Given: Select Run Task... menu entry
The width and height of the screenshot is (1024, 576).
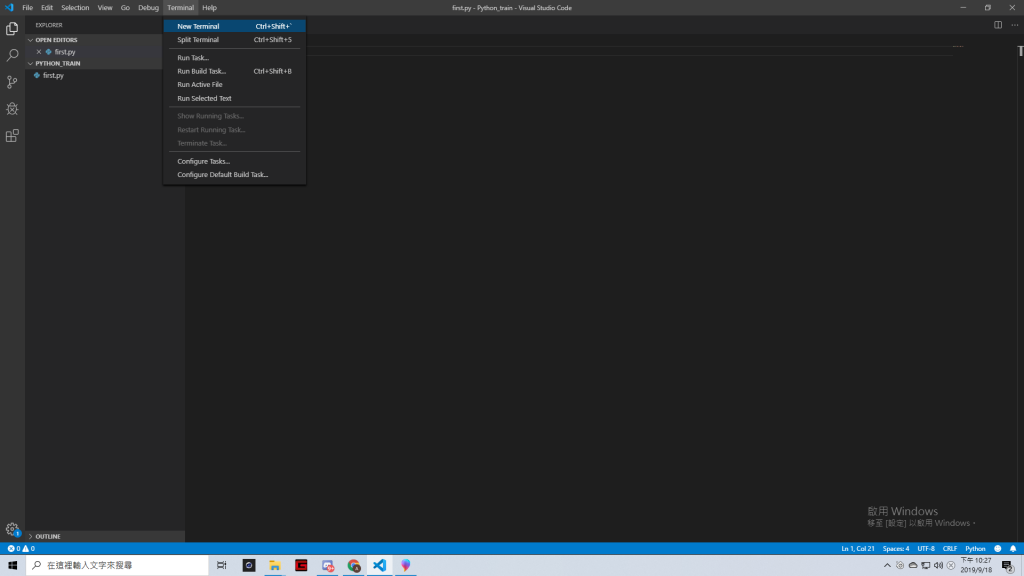Looking at the screenshot, I should (234, 57).
